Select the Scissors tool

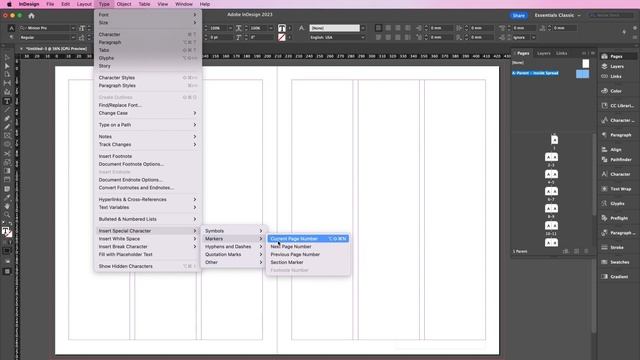pyautogui.click(x=7, y=153)
